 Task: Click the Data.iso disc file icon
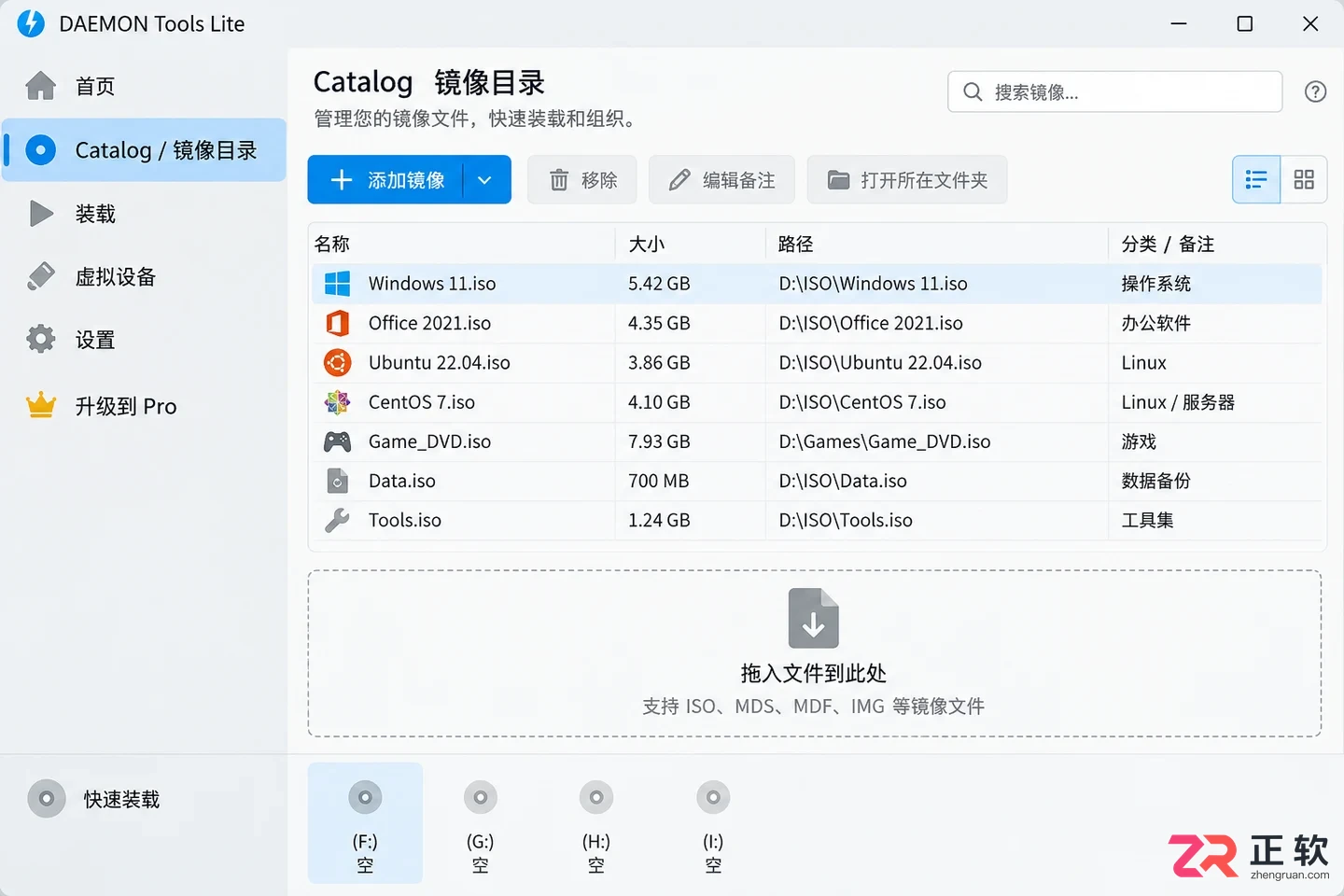coord(337,481)
